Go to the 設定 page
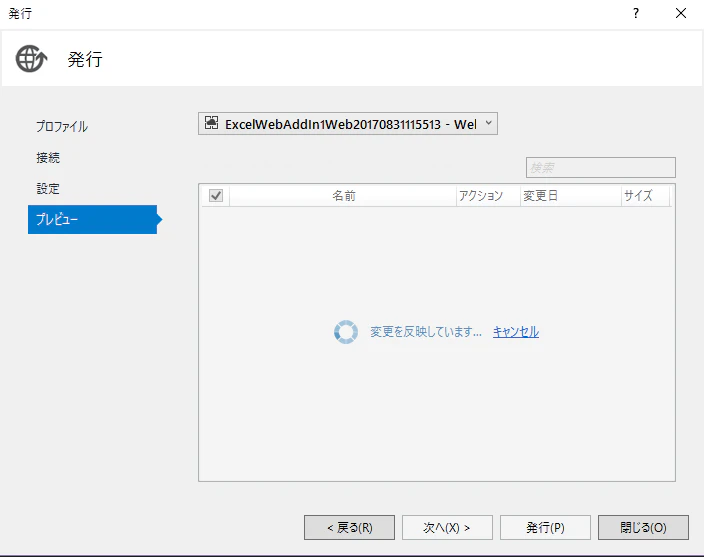704x557 pixels. pos(48,189)
